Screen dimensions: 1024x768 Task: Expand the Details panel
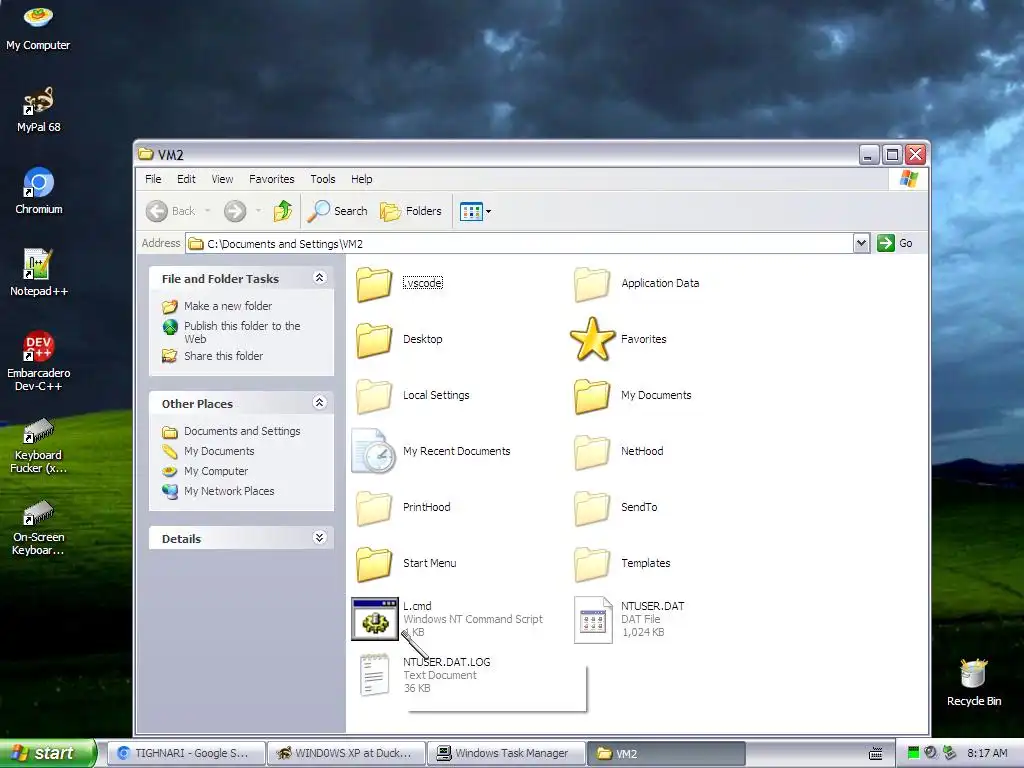tap(319, 538)
